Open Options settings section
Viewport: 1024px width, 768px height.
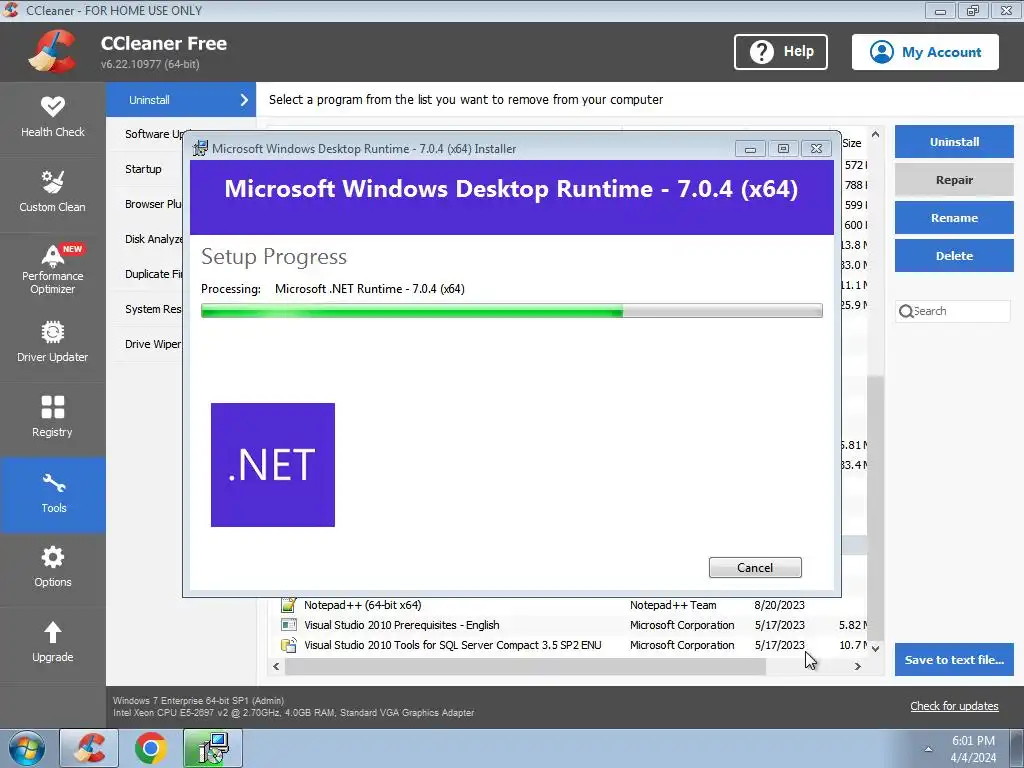53,568
